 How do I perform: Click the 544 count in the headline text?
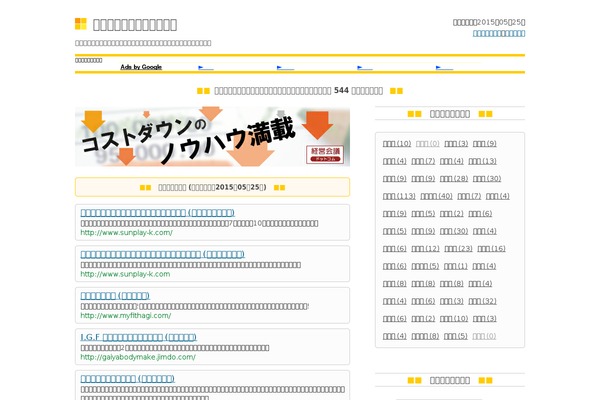[341, 90]
